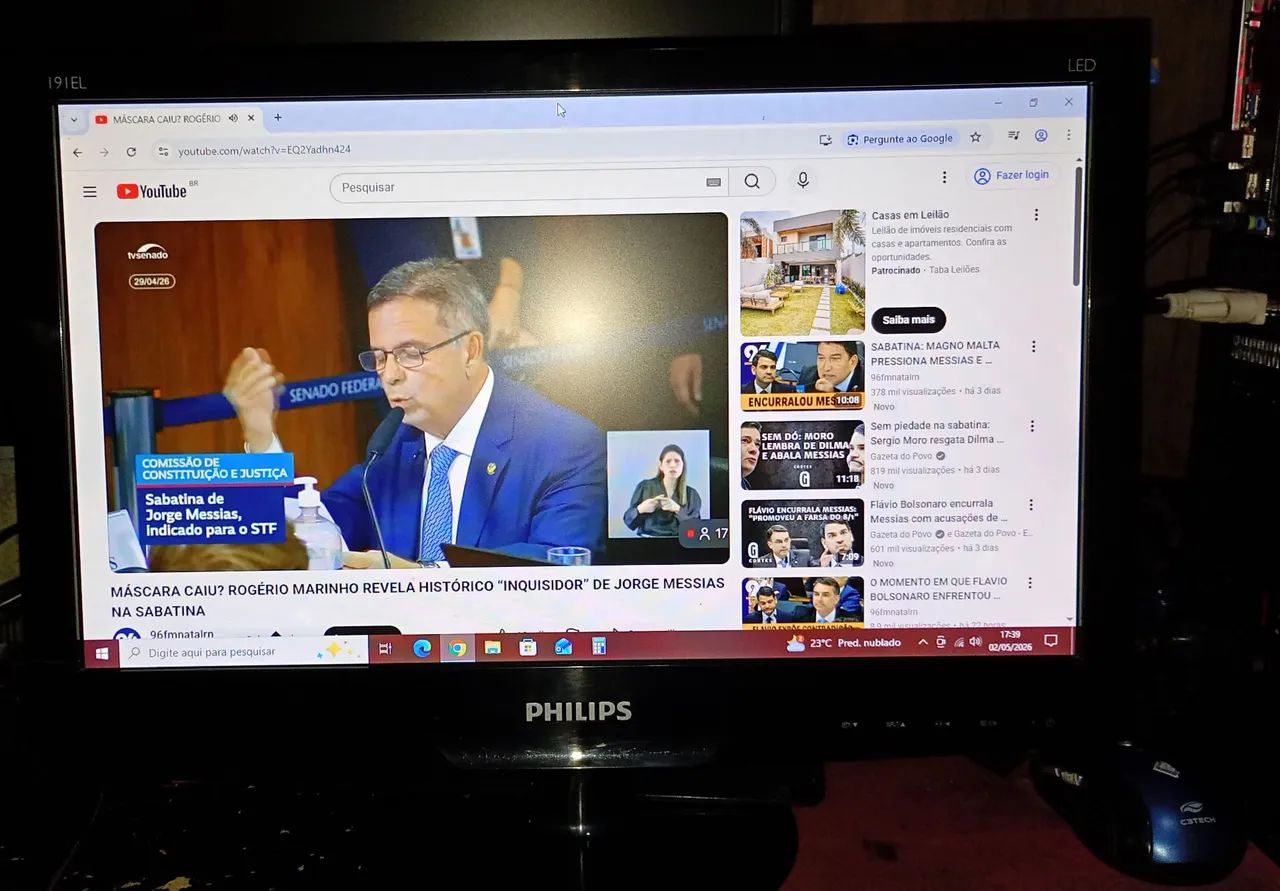This screenshot has height=891, width=1280.
Task: Open the video SABATINA: MAGNO MALTA PRESSIONA MESSIAS
Action: tap(935, 353)
